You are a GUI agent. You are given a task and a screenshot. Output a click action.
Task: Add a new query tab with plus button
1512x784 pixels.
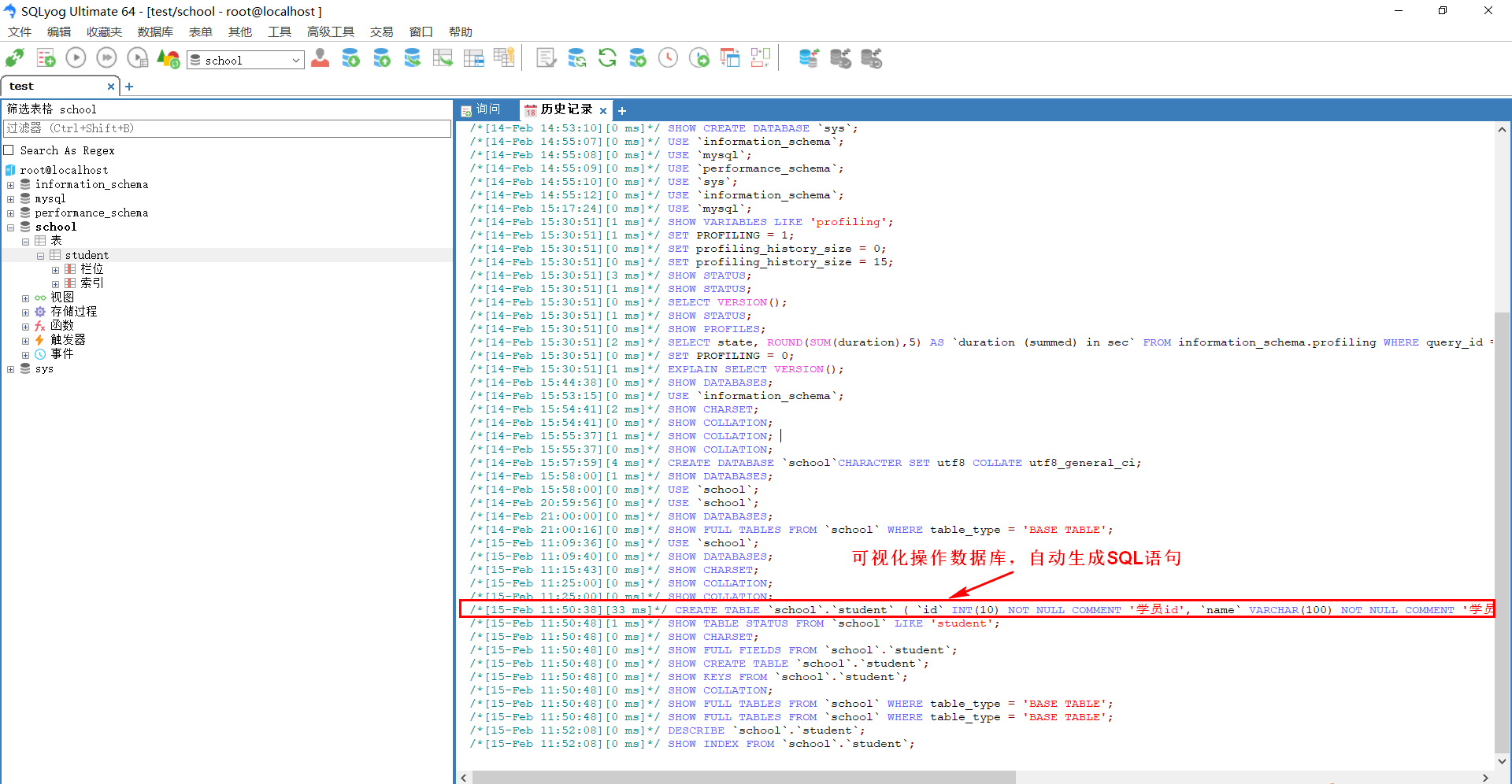(622, 111)
